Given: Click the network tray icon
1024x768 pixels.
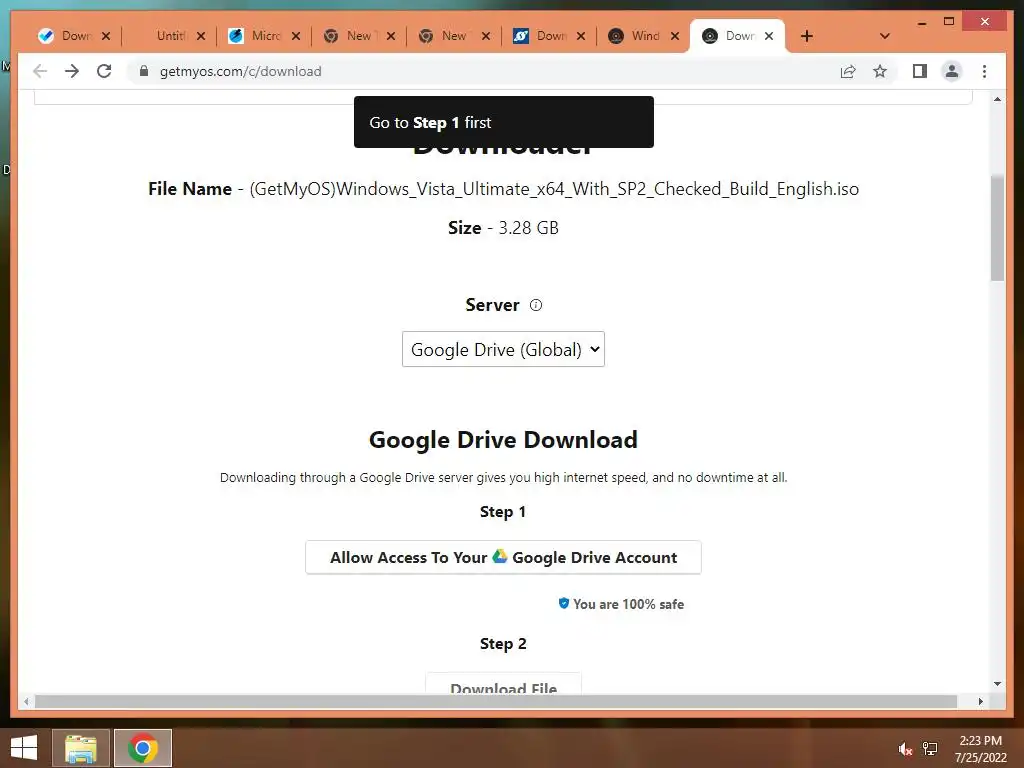Looking at the screenshot, I should (x=930, y=749).
